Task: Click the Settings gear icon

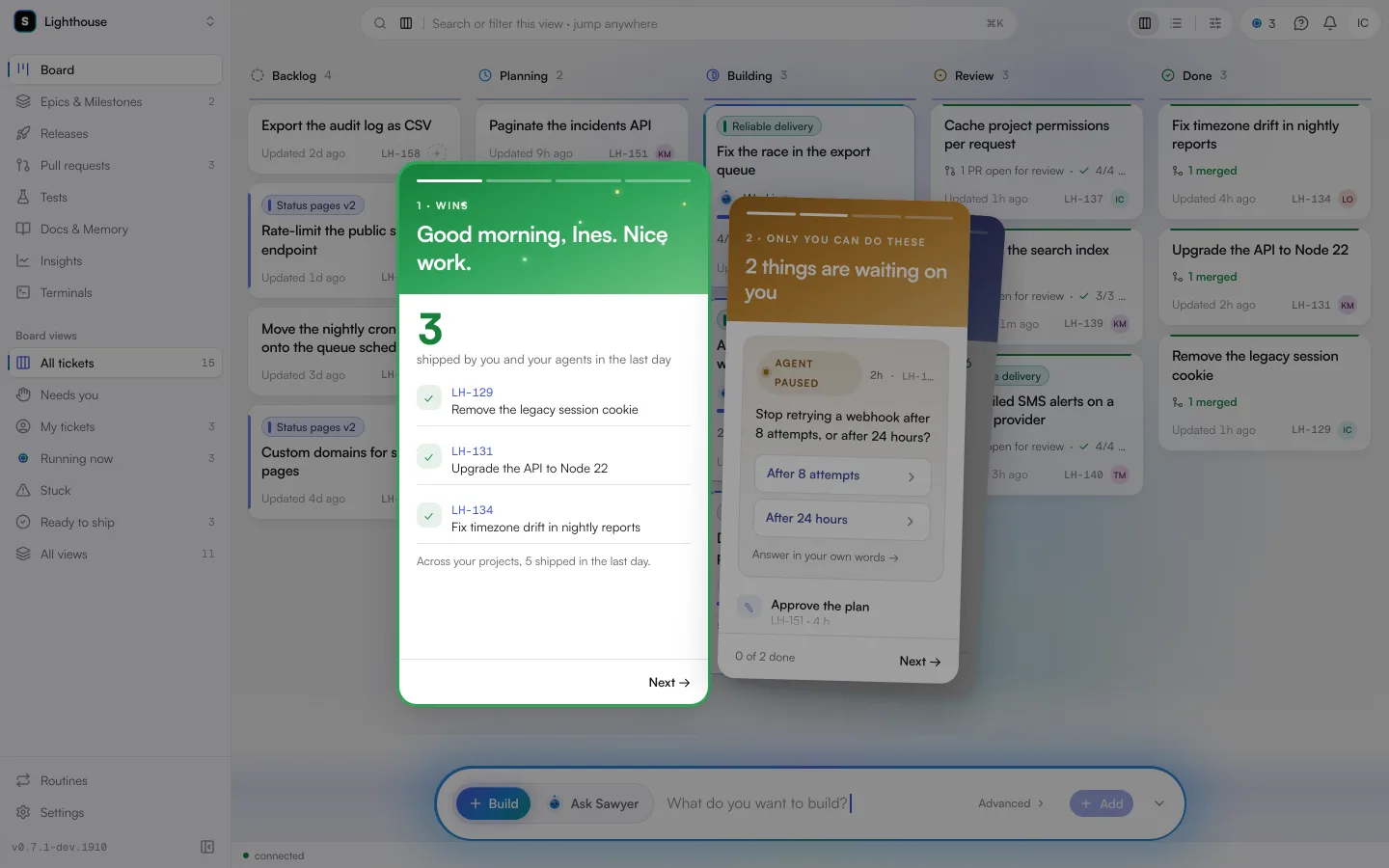Action: click(23, 812)
